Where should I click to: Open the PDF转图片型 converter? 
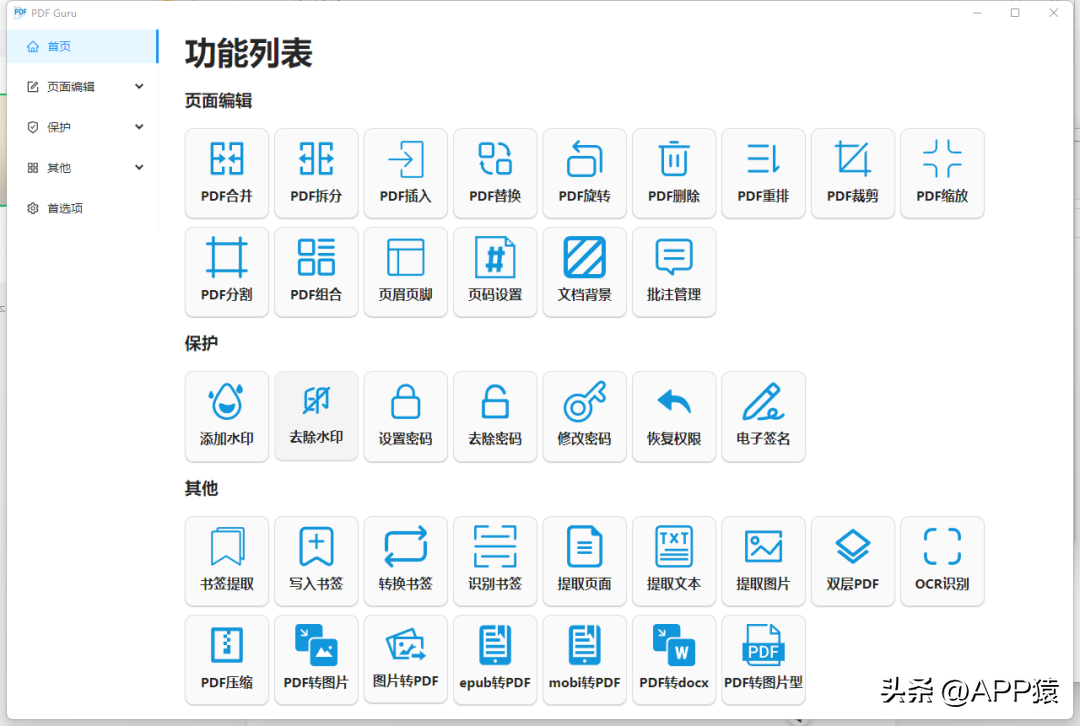point(763,660)
